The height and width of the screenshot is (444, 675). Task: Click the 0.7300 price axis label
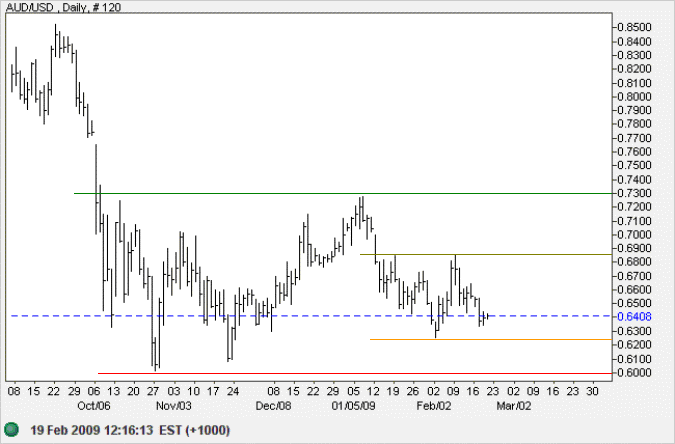click(634, 193)
